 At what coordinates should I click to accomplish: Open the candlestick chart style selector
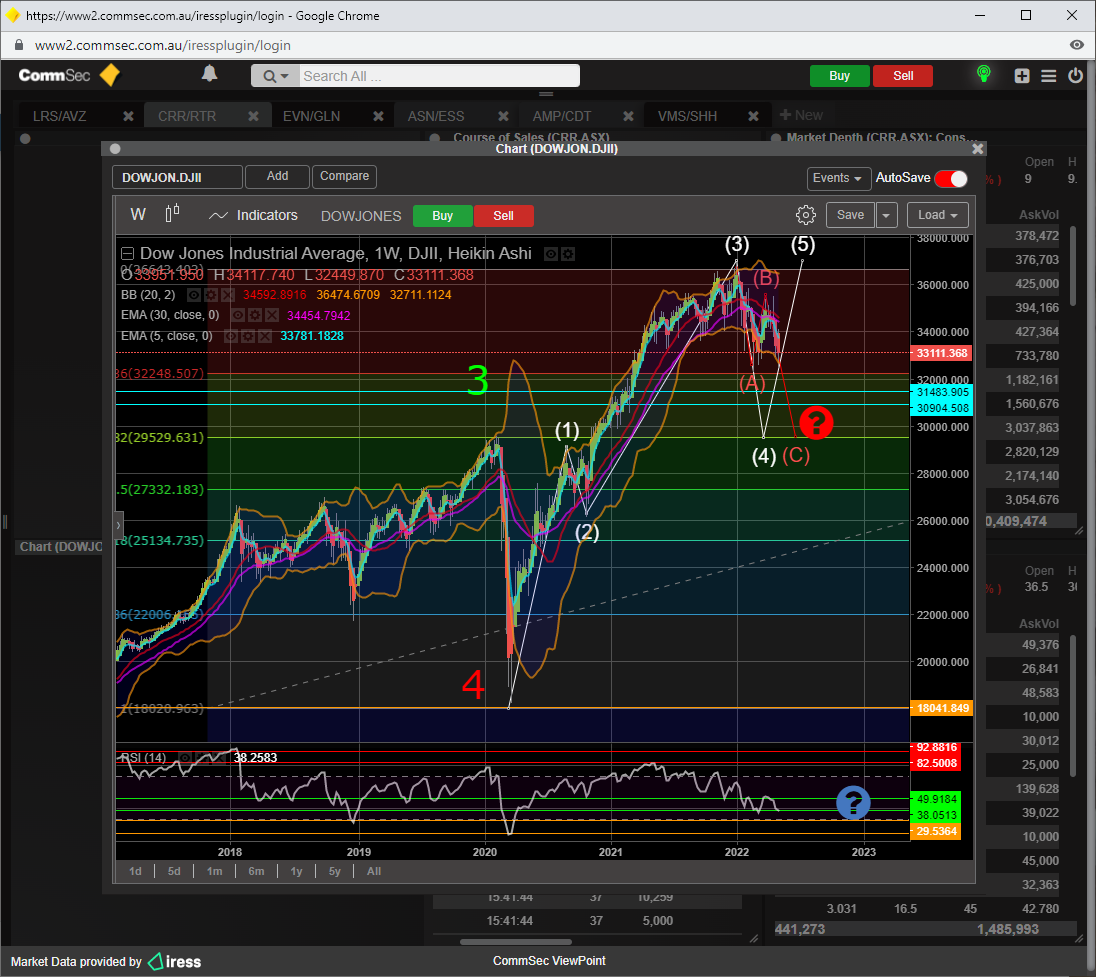(x=173, y=213)
